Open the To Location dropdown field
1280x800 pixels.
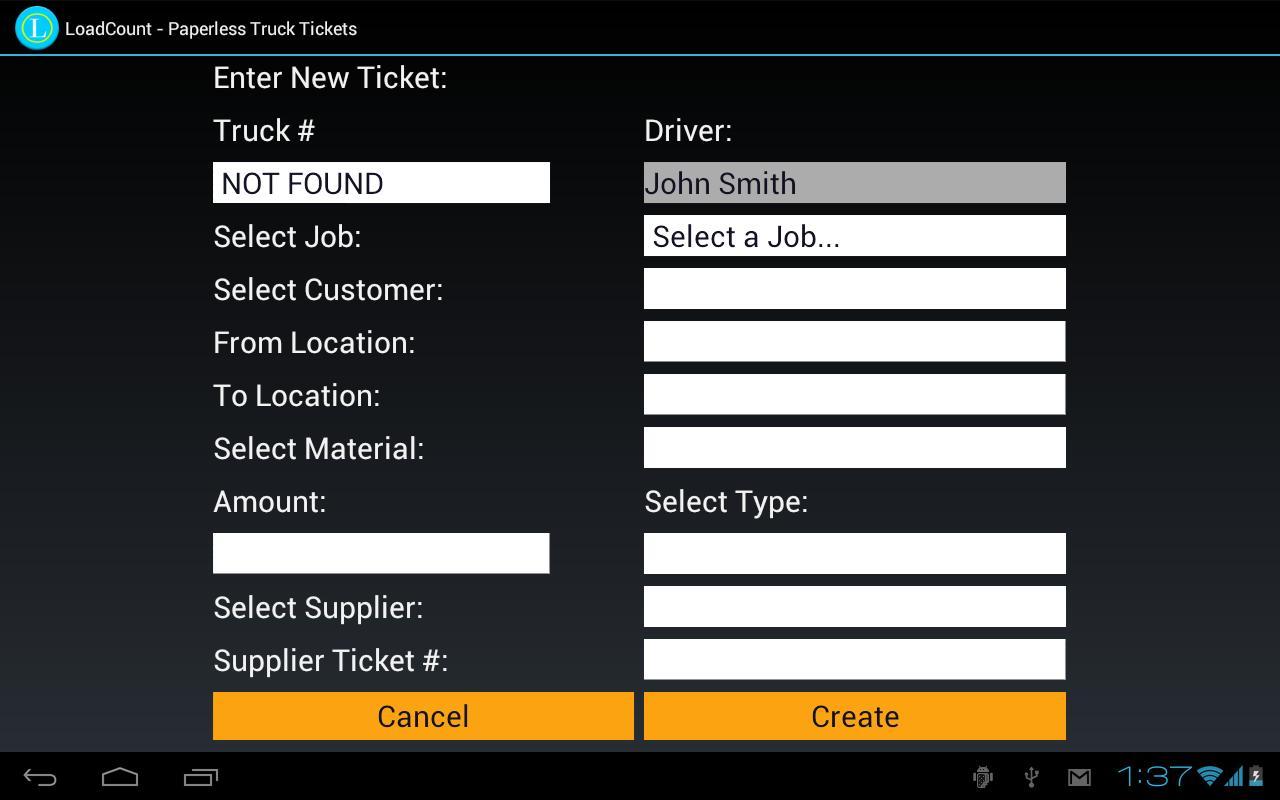(855, 394)
